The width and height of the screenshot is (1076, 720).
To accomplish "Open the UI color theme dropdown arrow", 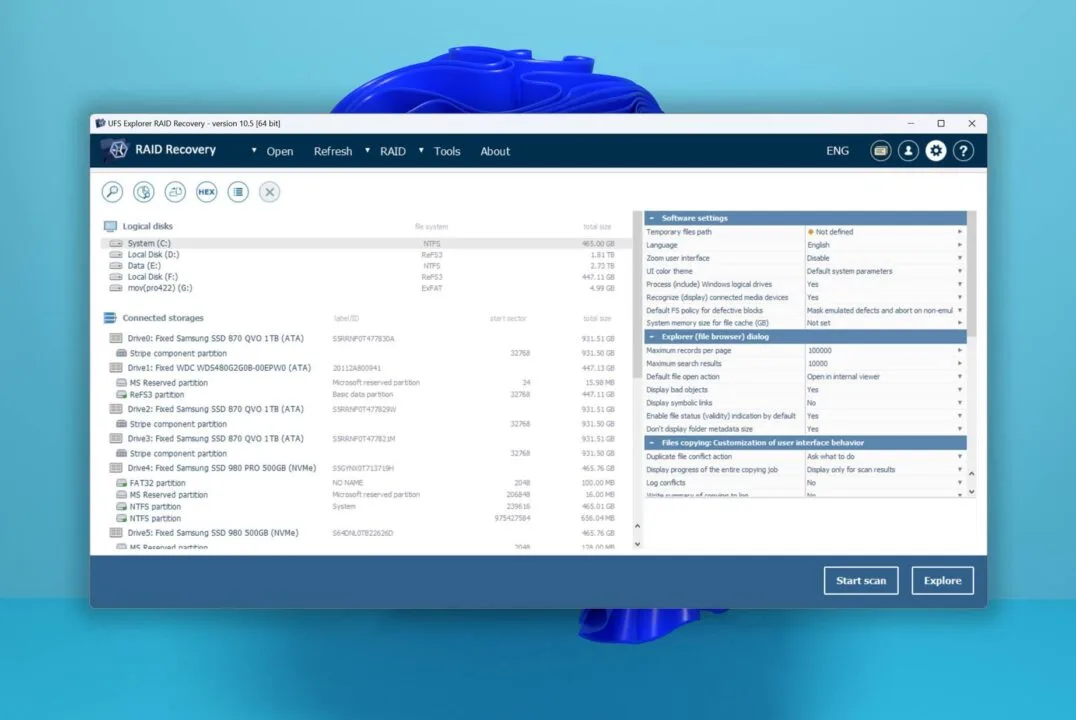I will (959, 271).
